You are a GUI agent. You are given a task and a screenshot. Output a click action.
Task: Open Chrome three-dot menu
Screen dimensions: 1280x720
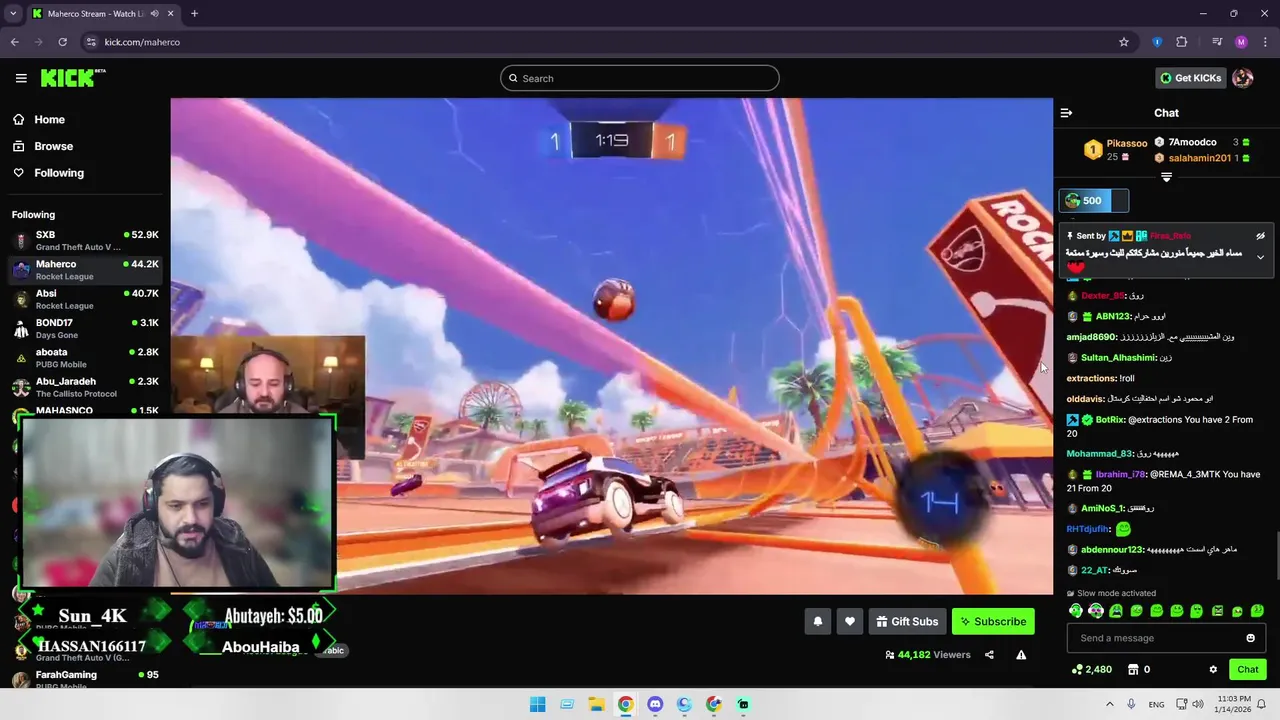pyautogui.click(x=1265, y=42)
